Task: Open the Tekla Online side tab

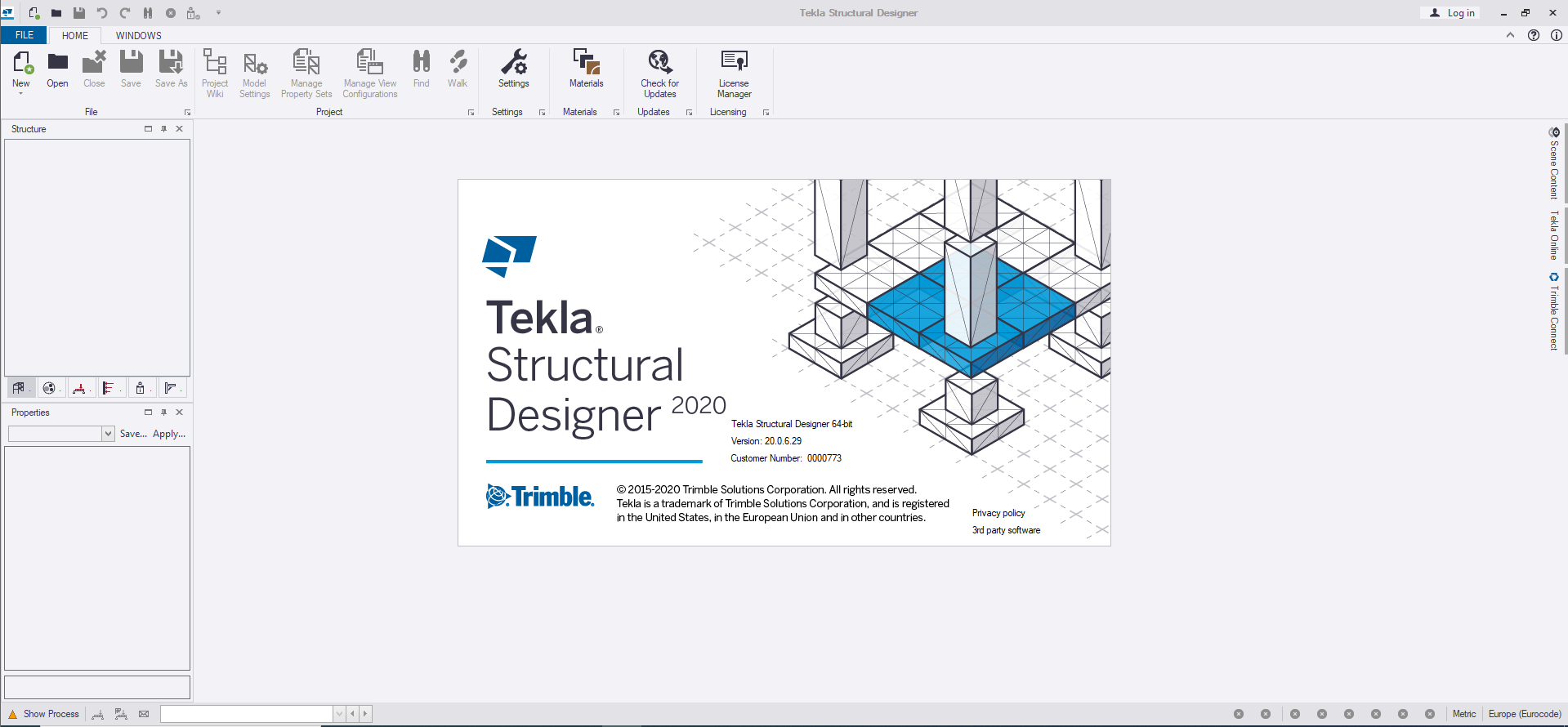Action: click(1554, 235)
